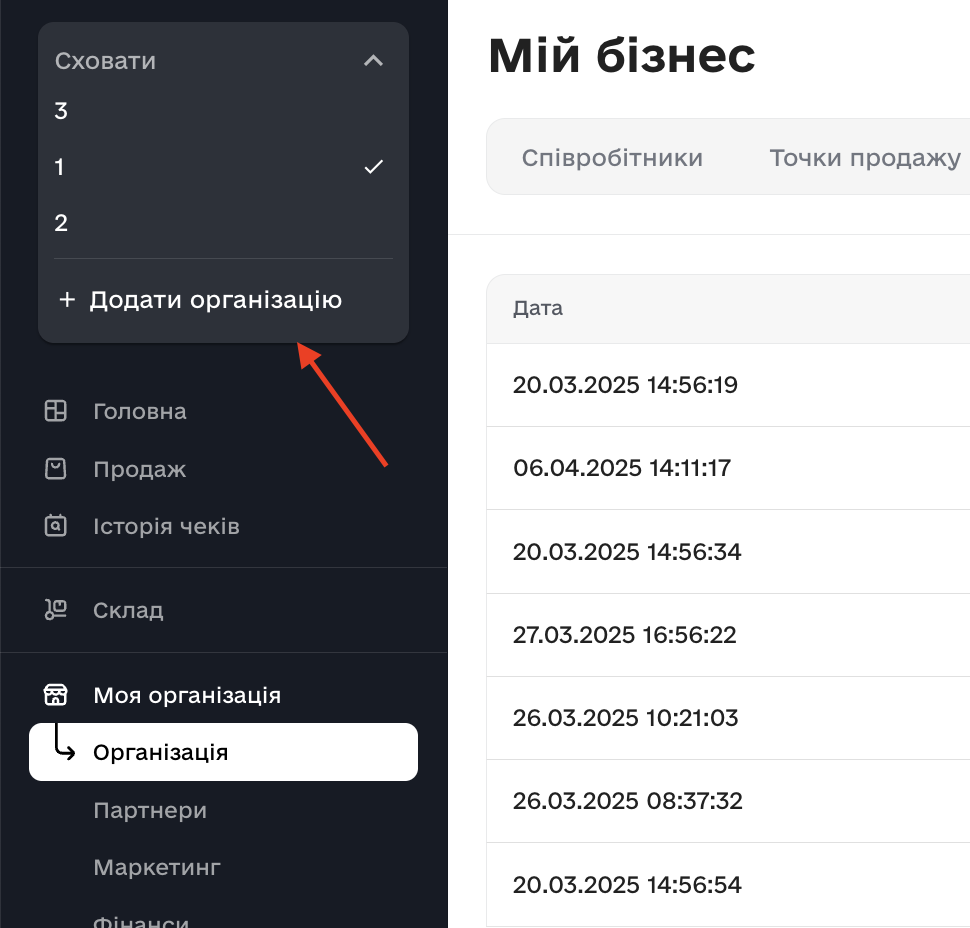Click the Моя організація store icon
This screenshot has height=928, width=970.
click(56, 694)
